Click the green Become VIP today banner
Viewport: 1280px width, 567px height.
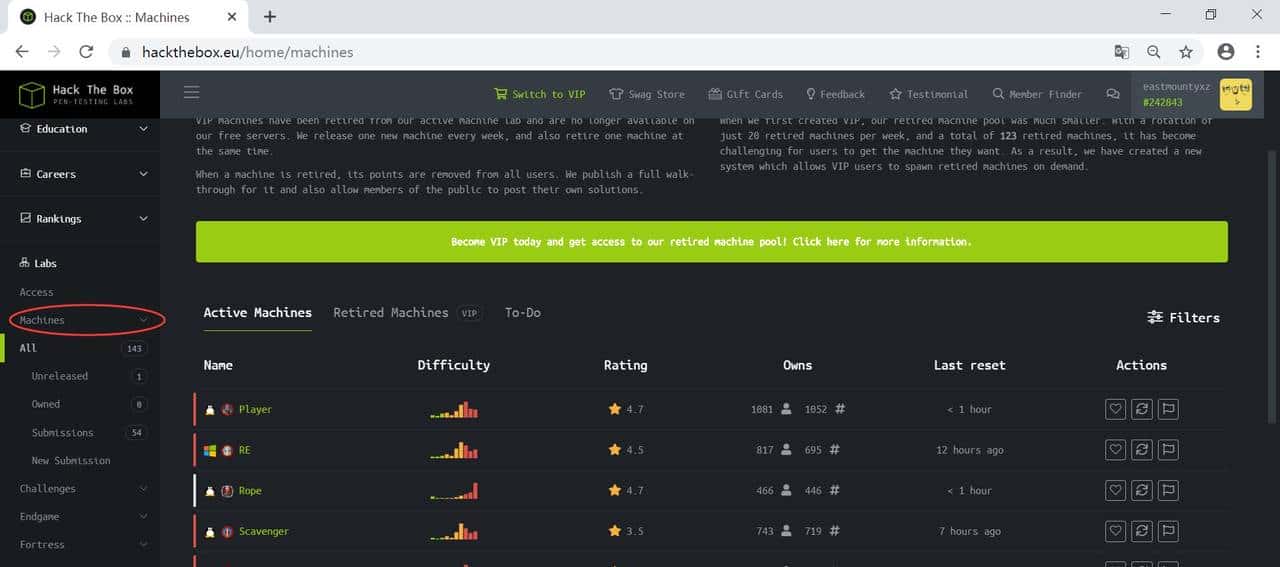pos(711,242)
